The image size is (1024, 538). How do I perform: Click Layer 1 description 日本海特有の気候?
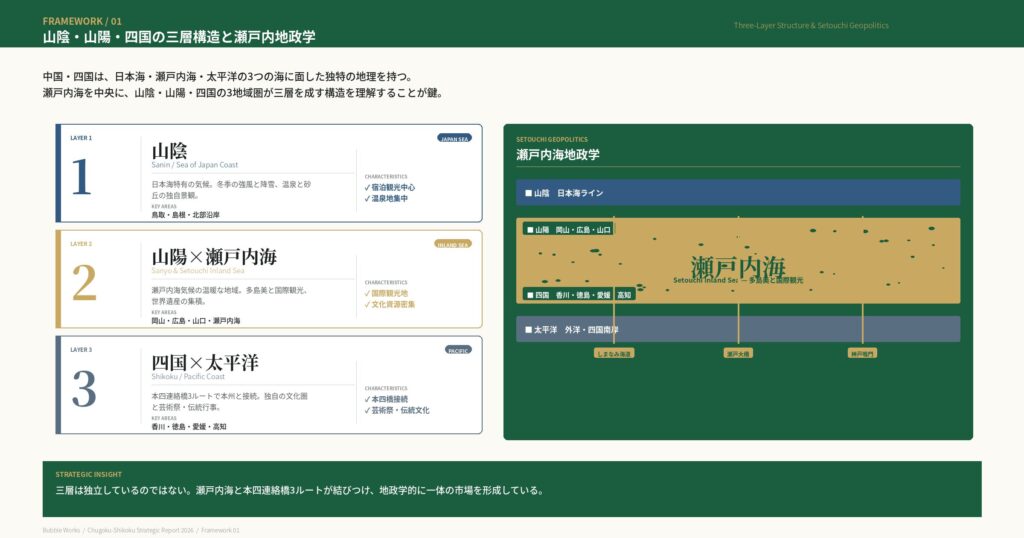[231, 189]
